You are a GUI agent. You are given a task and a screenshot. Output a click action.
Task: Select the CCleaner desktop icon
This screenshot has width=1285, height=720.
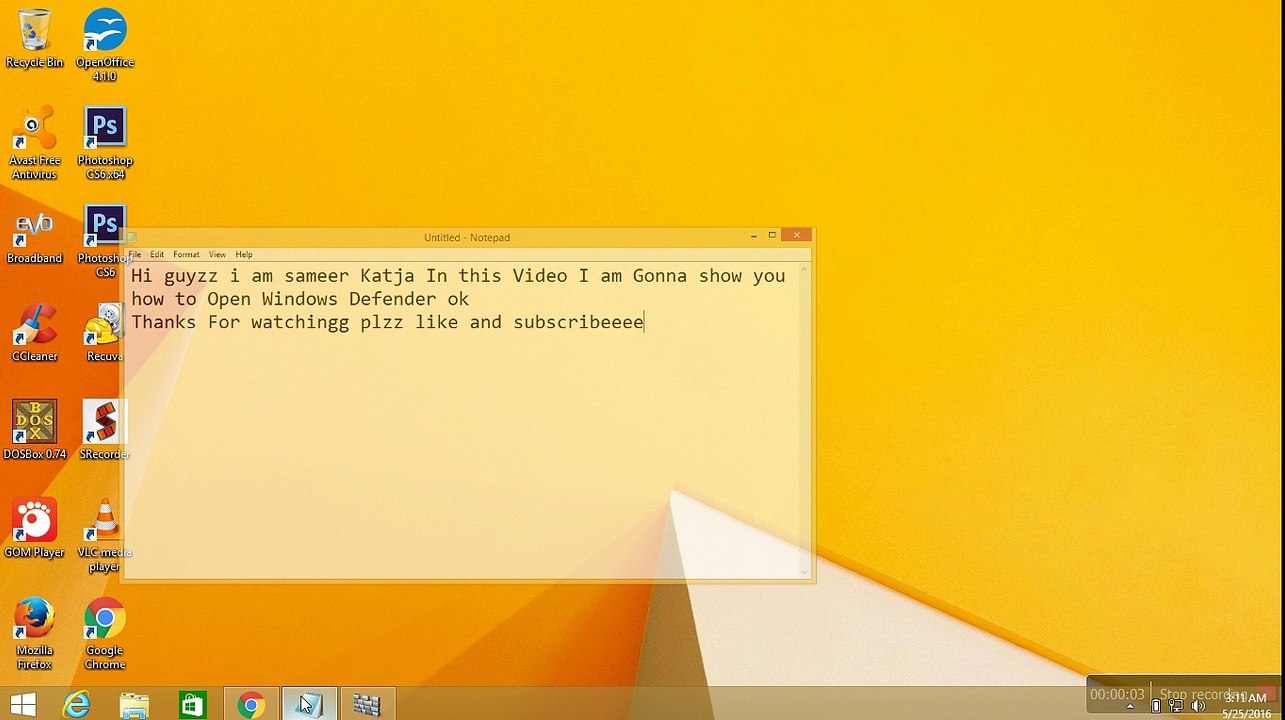tap(34, 334)
